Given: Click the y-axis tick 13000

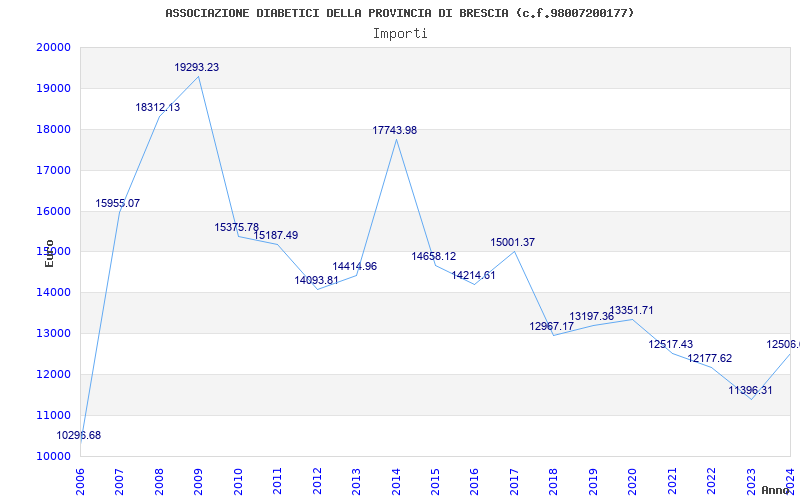Looking at the screenshot, I should click(53, 333).
